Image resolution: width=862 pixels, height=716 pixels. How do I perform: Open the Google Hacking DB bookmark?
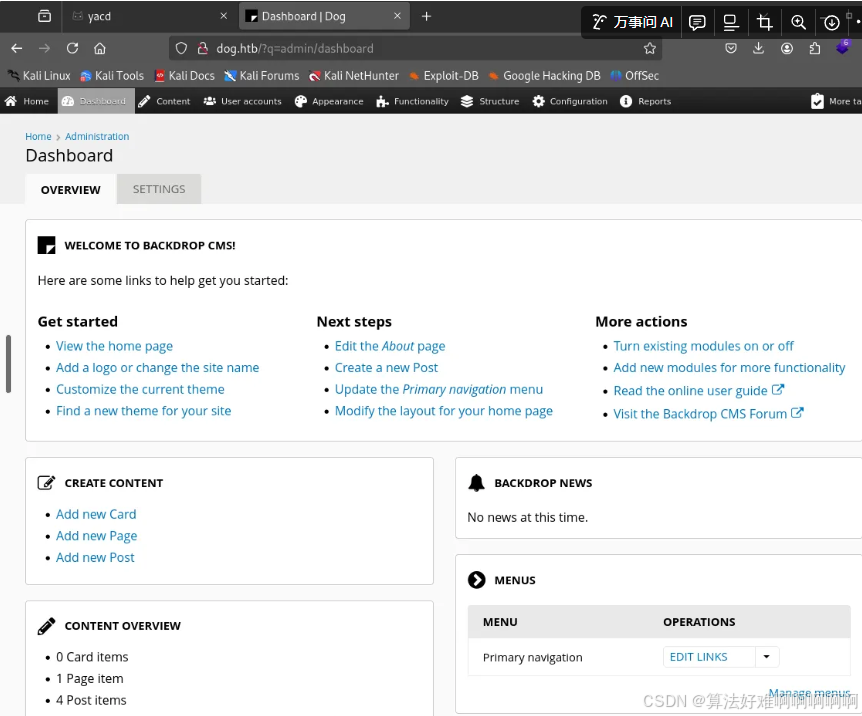point(544,76)
